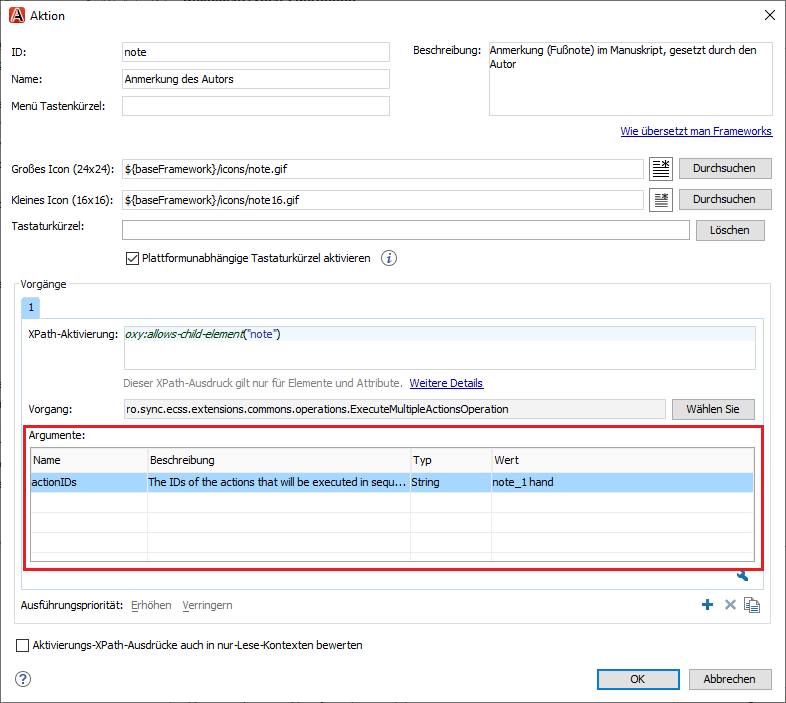
Task: Remove operation with the X icon
Action: pyautogui.click(x=730, y=605)
